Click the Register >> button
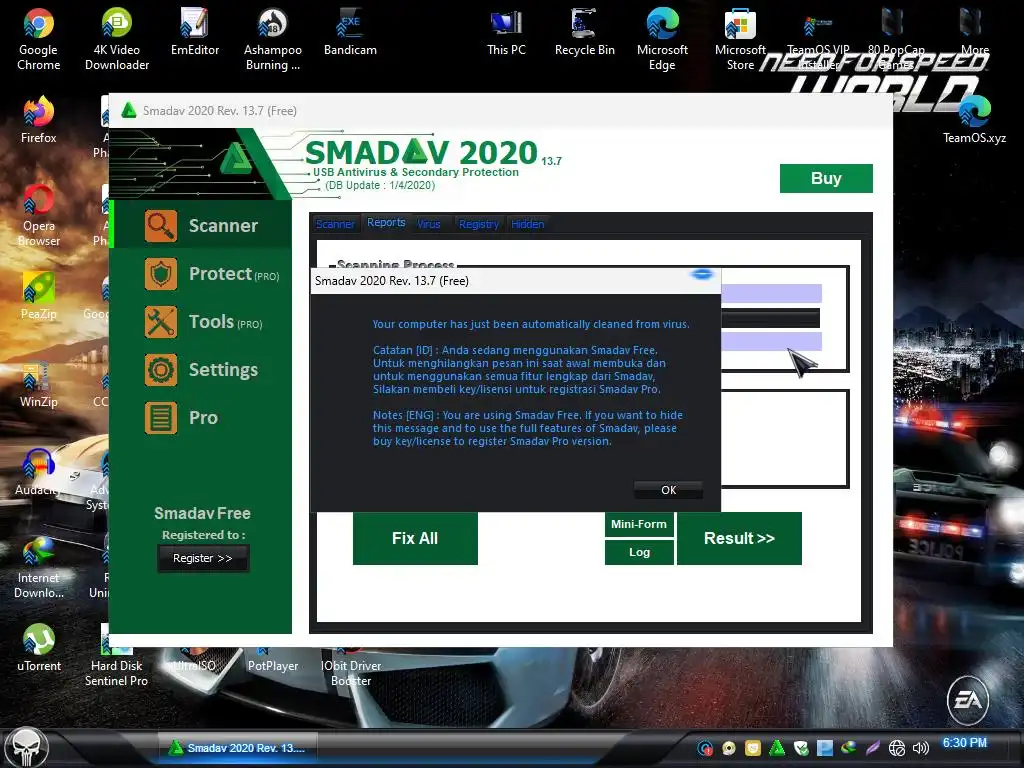Image resolution: width=1024 pixels, height=768 pixels. tap(202, 558)
